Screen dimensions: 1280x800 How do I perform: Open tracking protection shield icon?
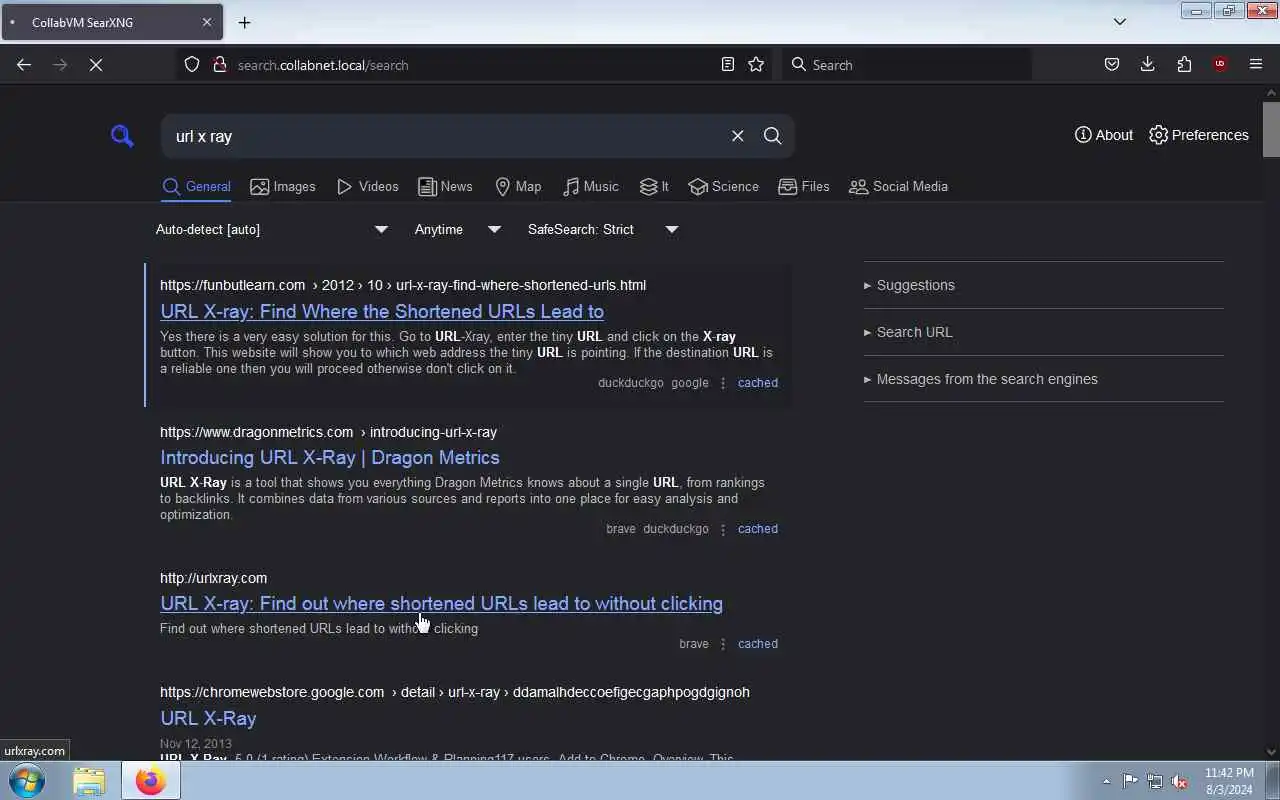[x=192, y=64]
